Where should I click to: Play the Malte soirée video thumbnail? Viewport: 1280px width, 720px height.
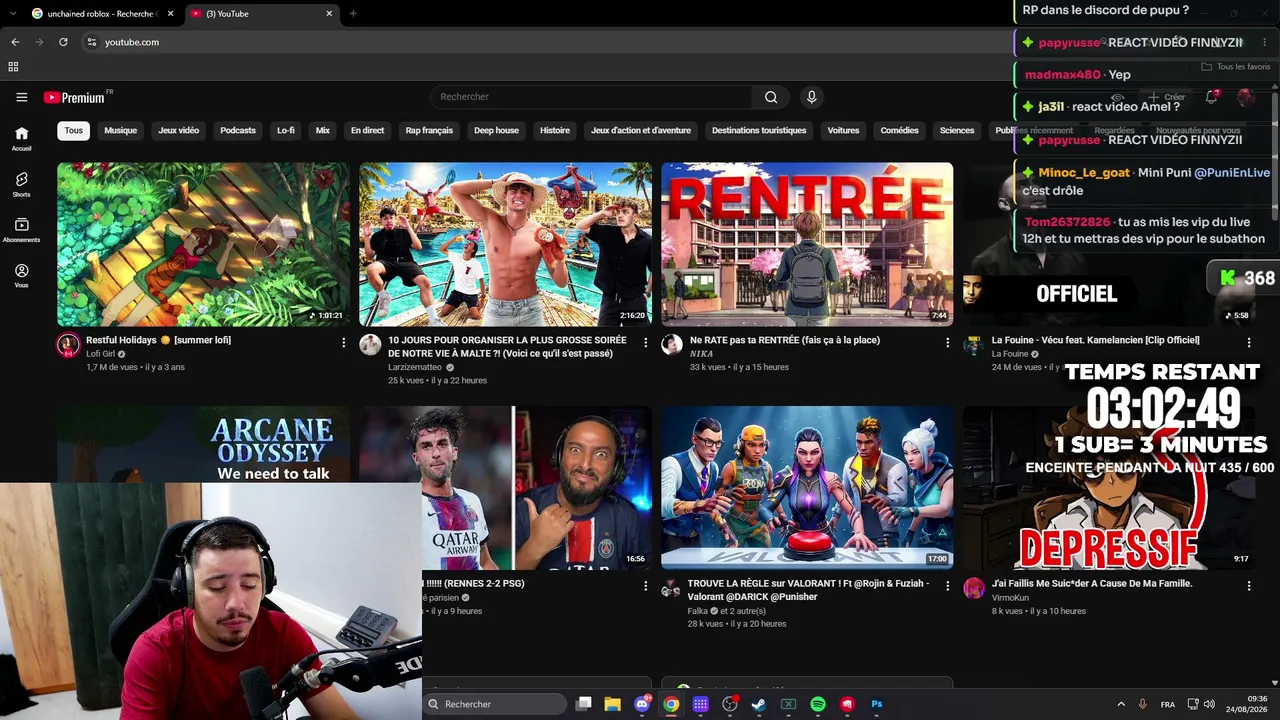(x=505, y=244)
